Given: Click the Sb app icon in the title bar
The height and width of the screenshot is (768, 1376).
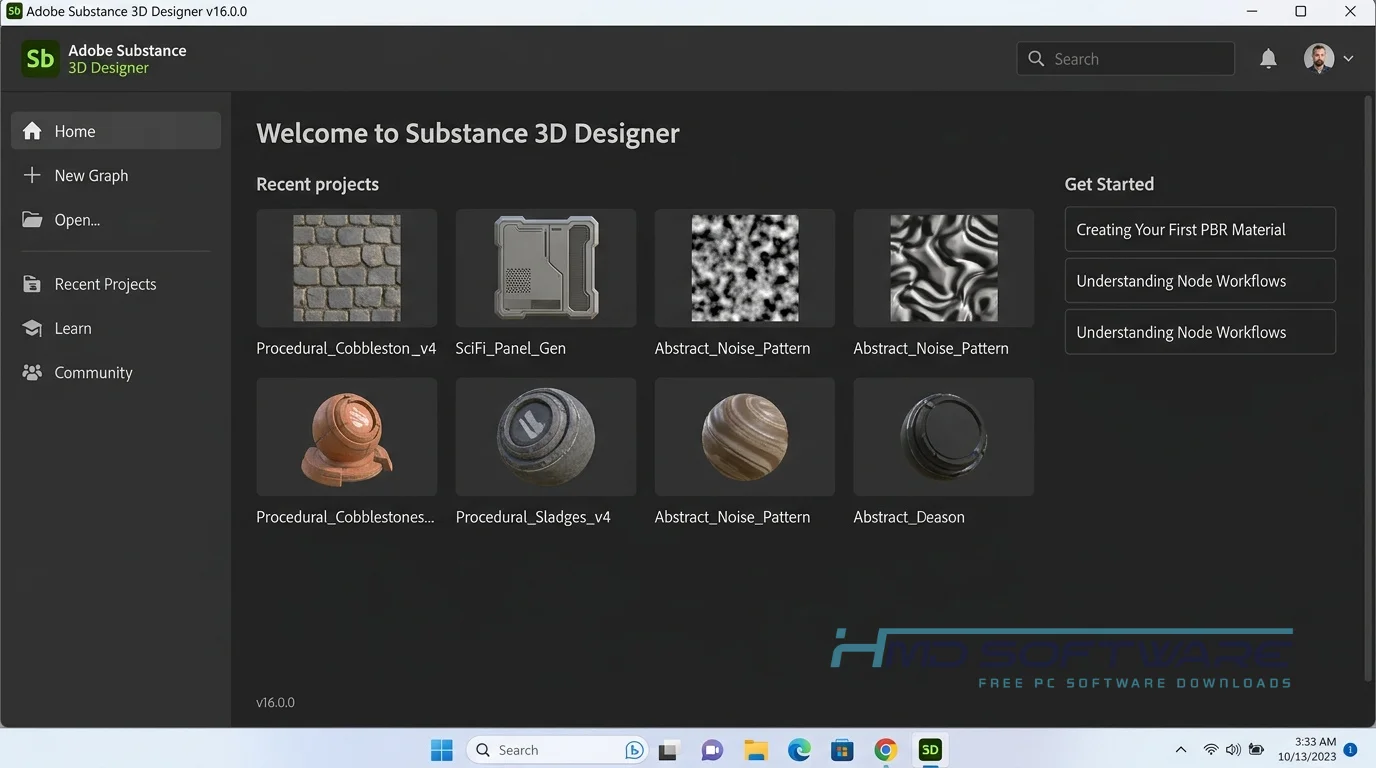Looking at the screenshot, I should pos(14,12).
